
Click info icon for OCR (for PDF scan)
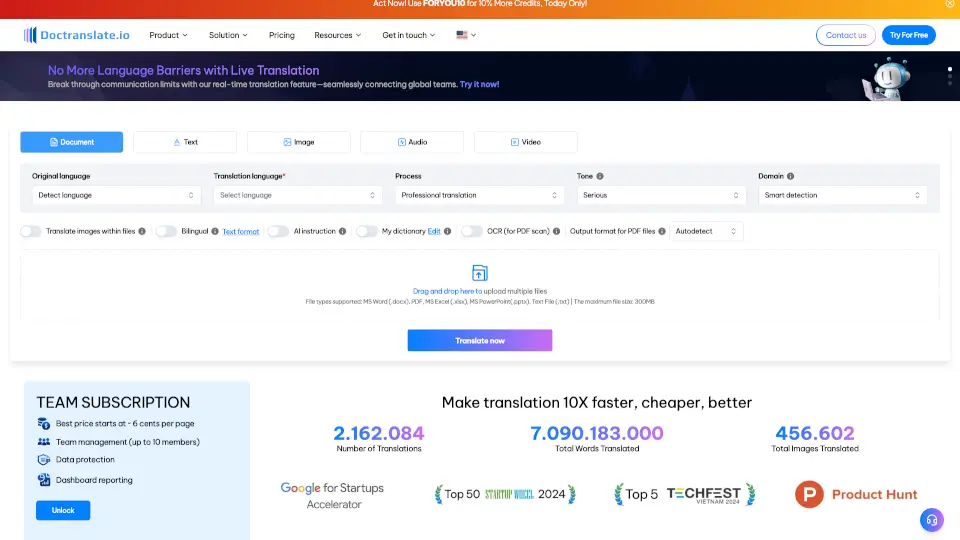[557, 231]
